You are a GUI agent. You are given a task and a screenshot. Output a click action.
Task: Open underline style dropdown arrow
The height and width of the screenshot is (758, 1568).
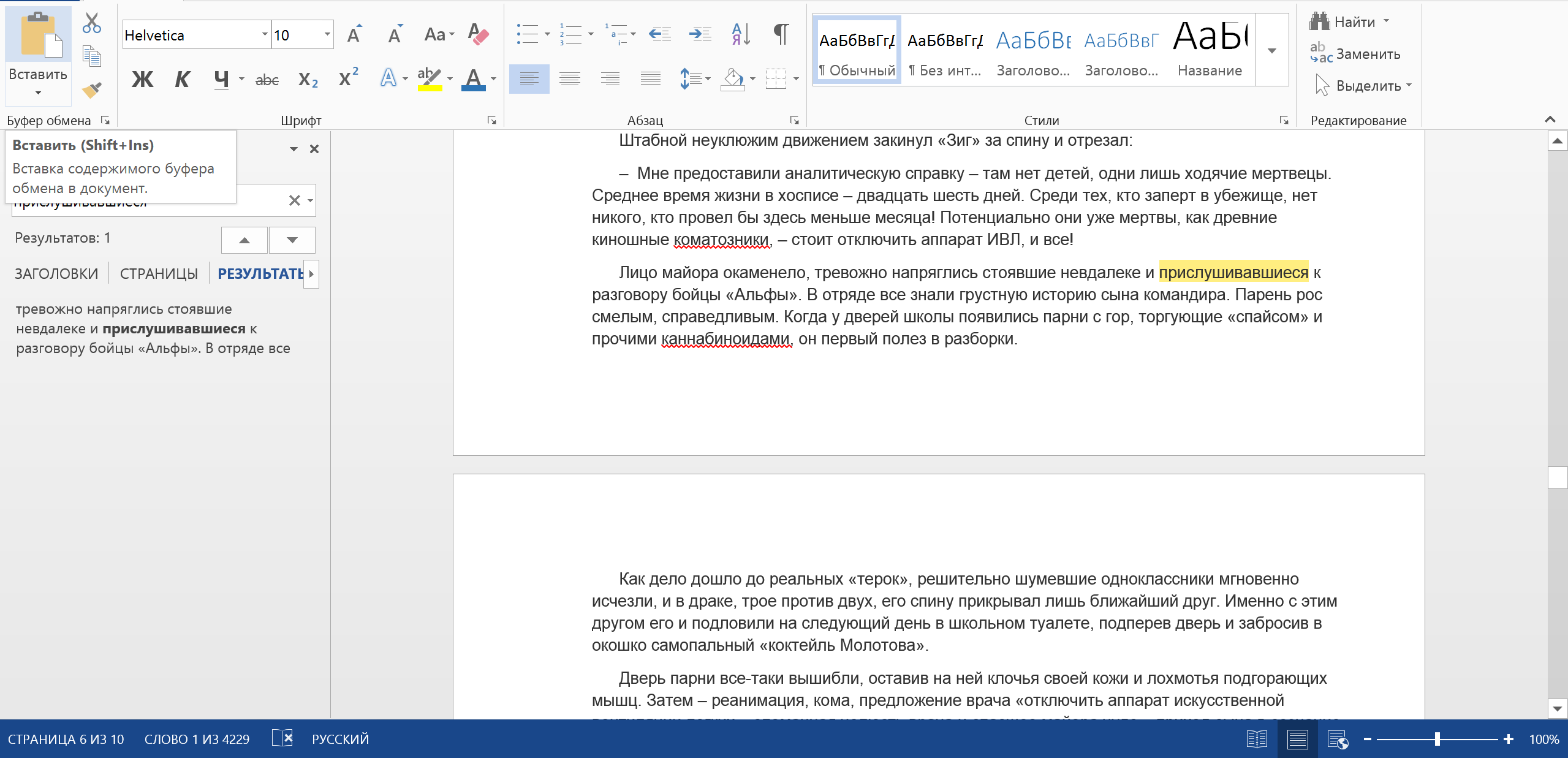[x=241, y=79]
